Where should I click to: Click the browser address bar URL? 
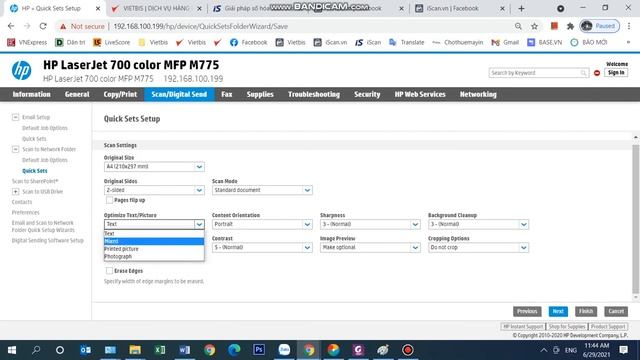(200, 26)
